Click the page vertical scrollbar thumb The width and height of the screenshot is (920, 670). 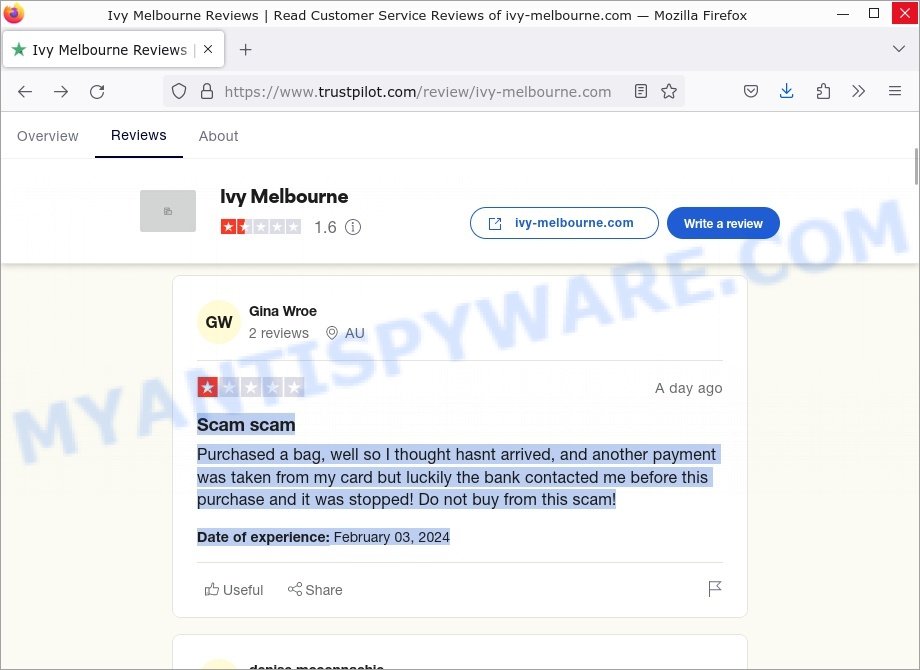coord(916,166)
